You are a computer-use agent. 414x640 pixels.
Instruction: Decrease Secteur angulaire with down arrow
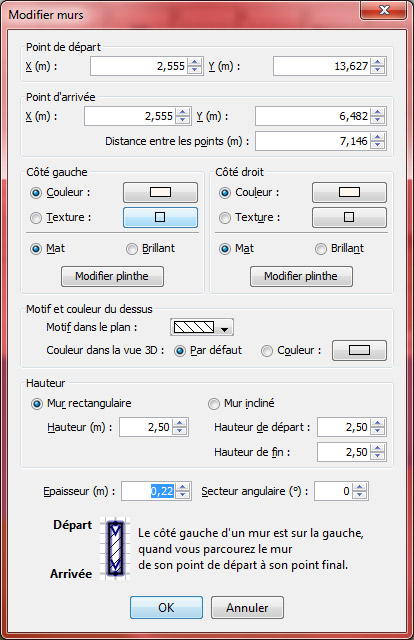coord(360,495)
